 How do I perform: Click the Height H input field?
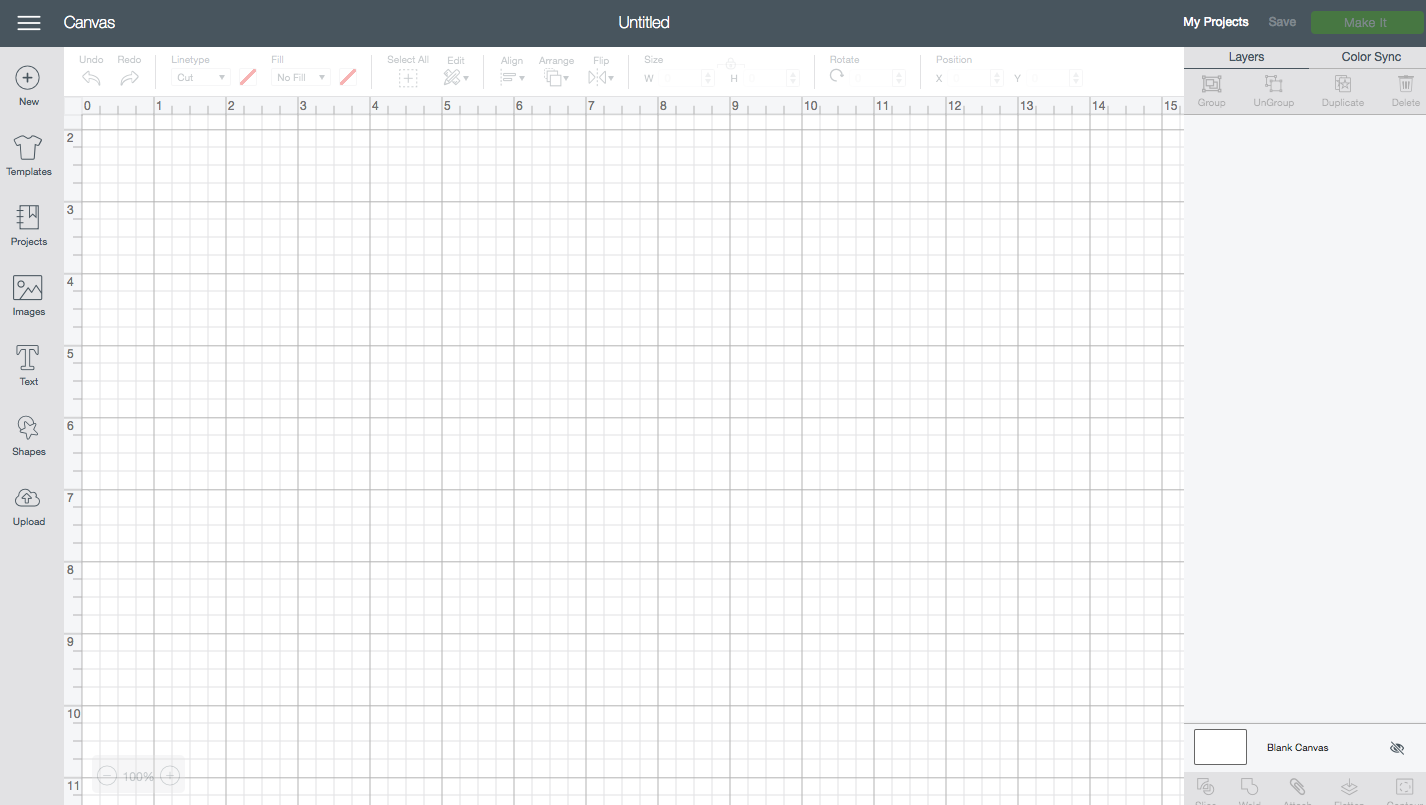(x=765, y=78)
